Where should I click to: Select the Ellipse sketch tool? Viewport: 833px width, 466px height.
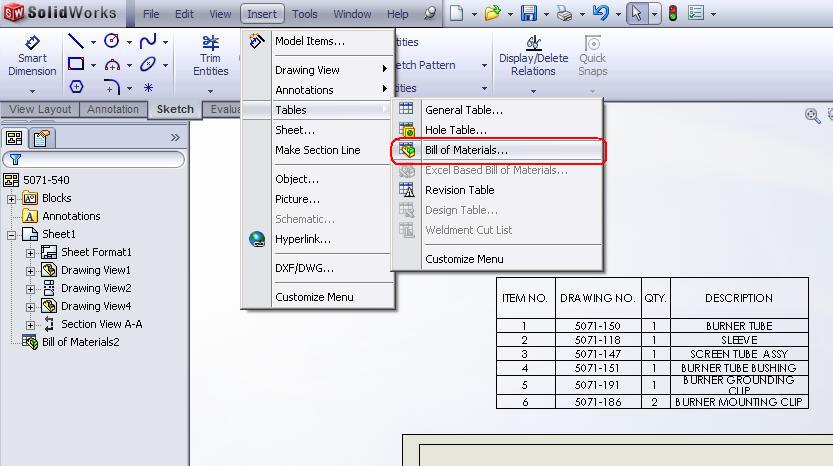pos(148,64)
